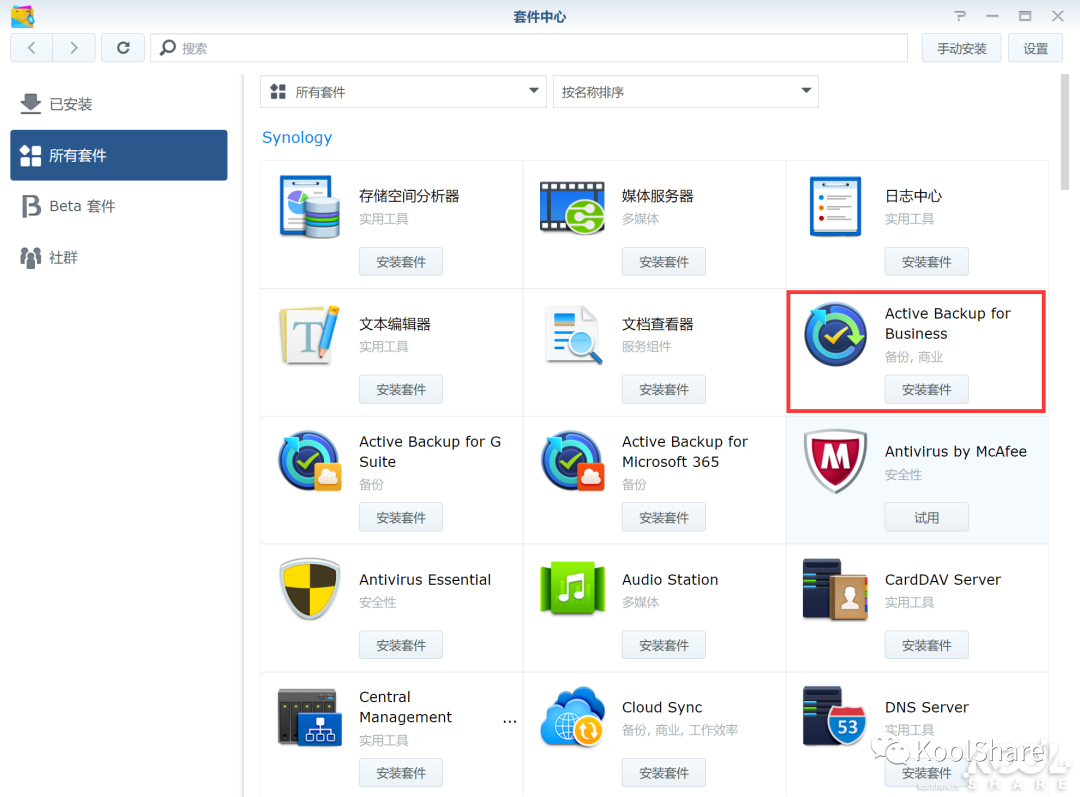Screen dimensions: 1080x797
Task: Click the Package Center logo icon
Action: [x=23, y=16]
